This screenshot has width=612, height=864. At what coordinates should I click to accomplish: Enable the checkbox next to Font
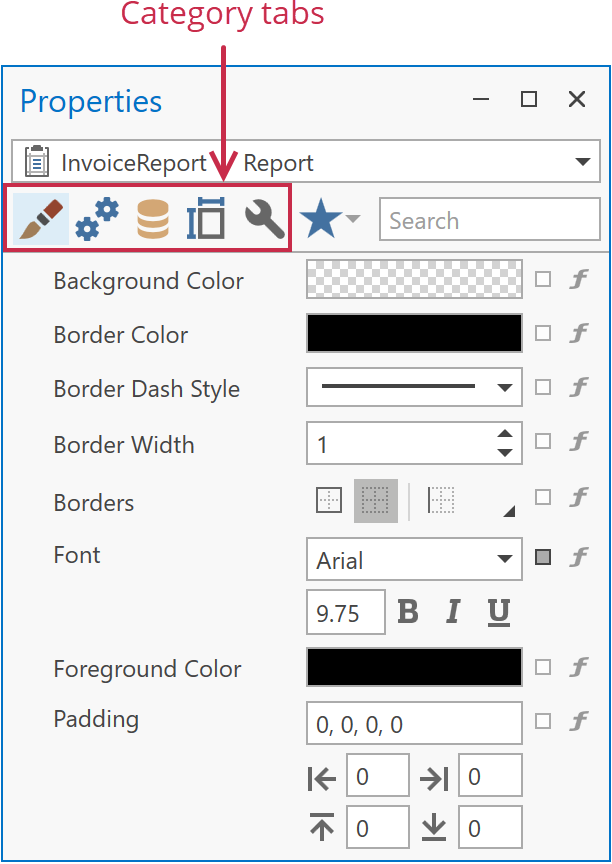(x=543, y=559)
